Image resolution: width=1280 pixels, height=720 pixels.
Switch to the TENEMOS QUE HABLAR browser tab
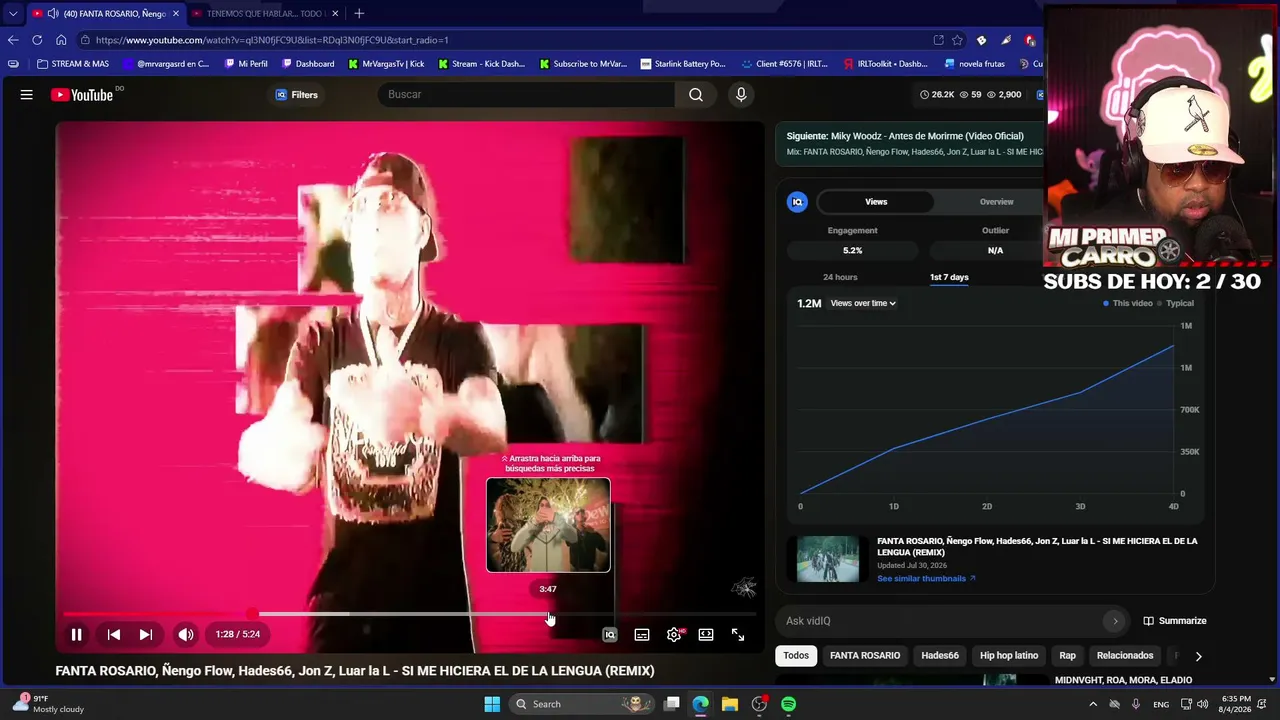pyautogui.click(x=265, y=13)
